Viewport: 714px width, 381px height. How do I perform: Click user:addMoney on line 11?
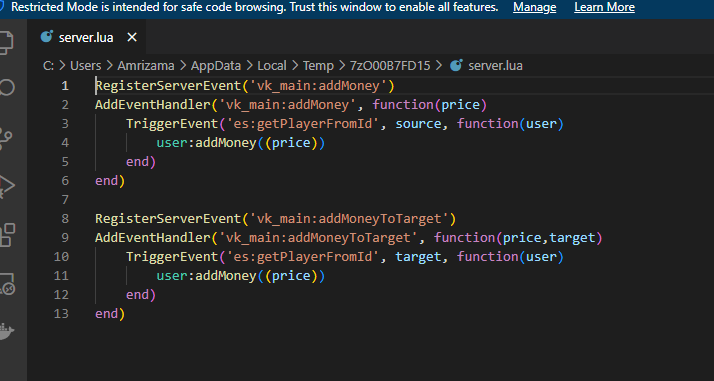[206, 276]
